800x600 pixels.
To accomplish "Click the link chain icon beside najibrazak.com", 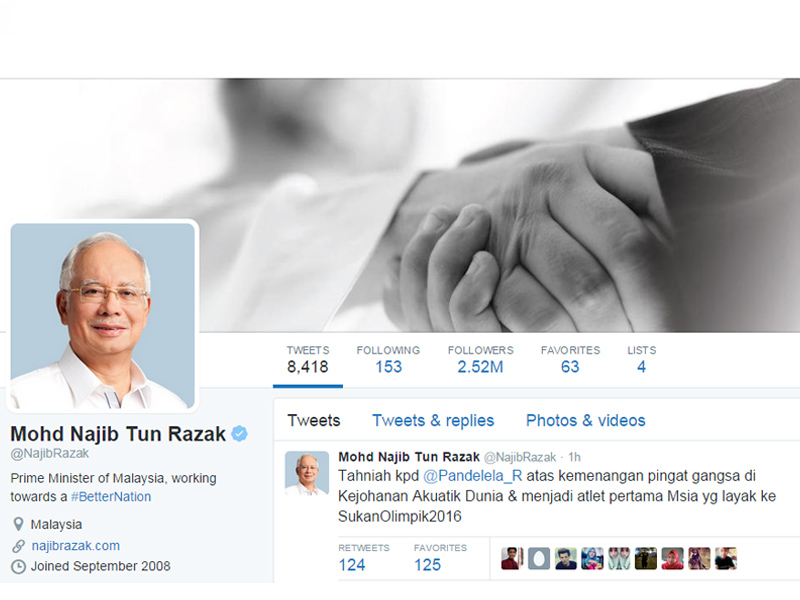I will coord(18,546).
